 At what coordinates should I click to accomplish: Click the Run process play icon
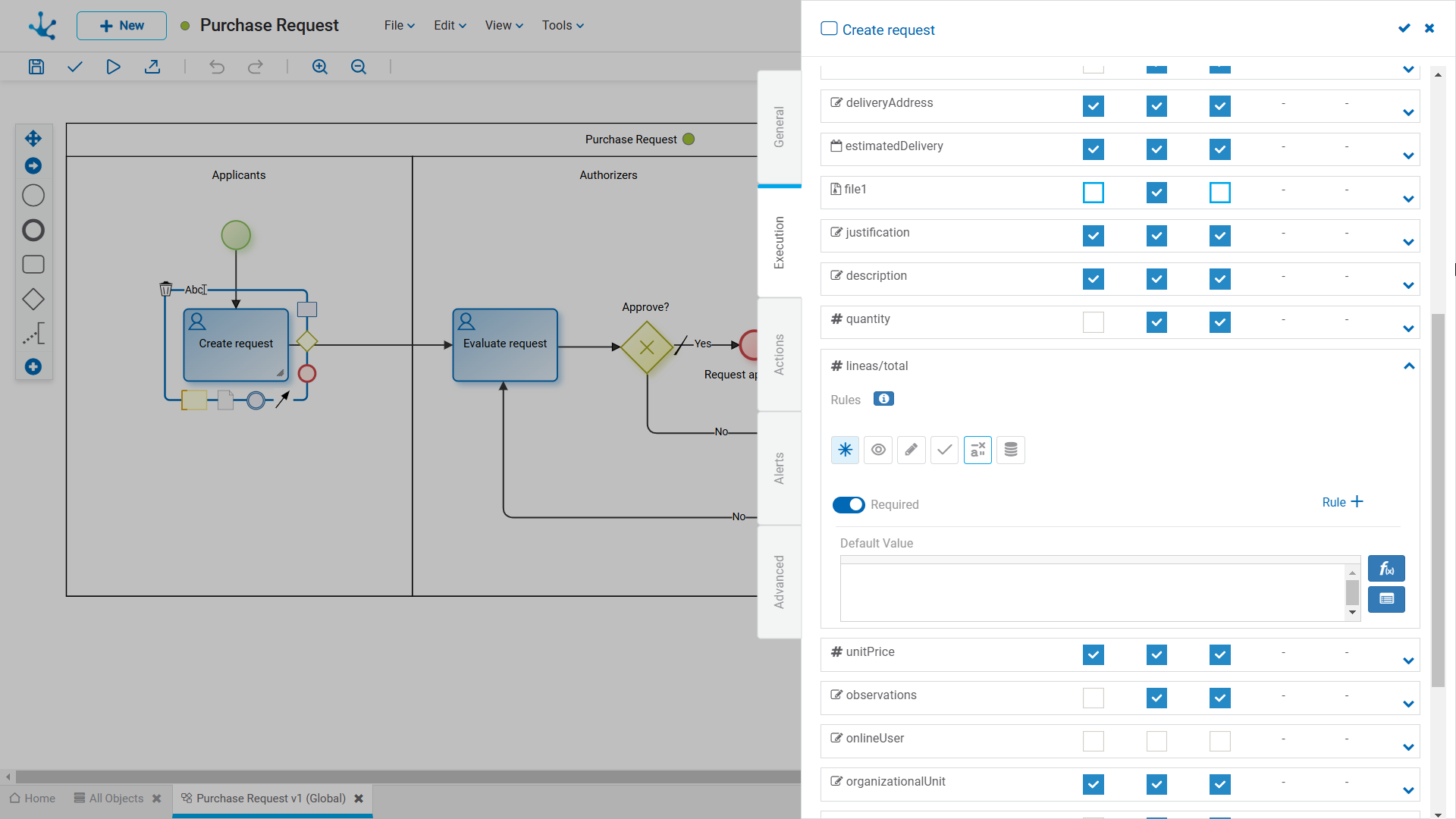pos(113,67)
